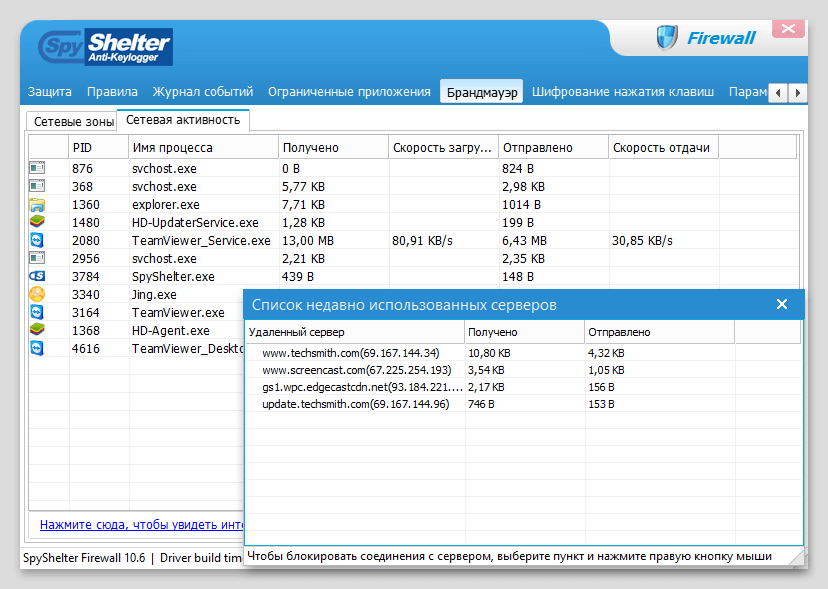The width and height of the screenshot is (828, 589).
Task: Click the TeamViewer_Service.exe process icon
Action: 37,240
